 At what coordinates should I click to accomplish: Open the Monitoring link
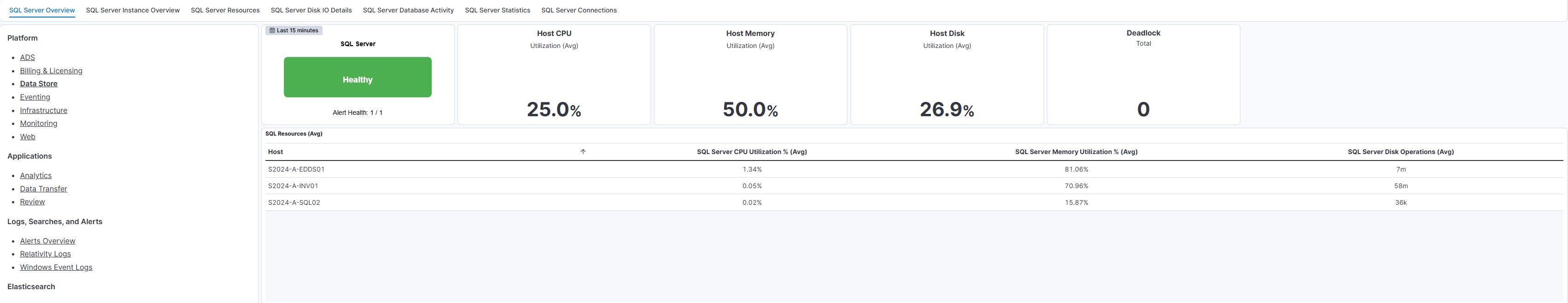tap(38, 123)
